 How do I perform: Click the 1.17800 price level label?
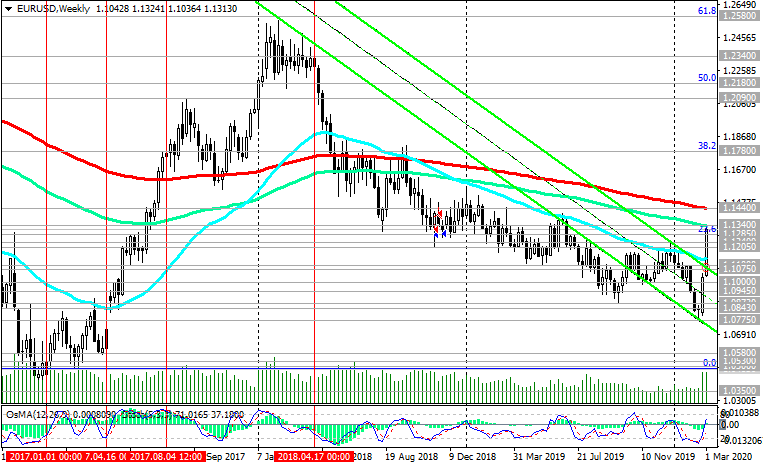(x=739, y=151)
